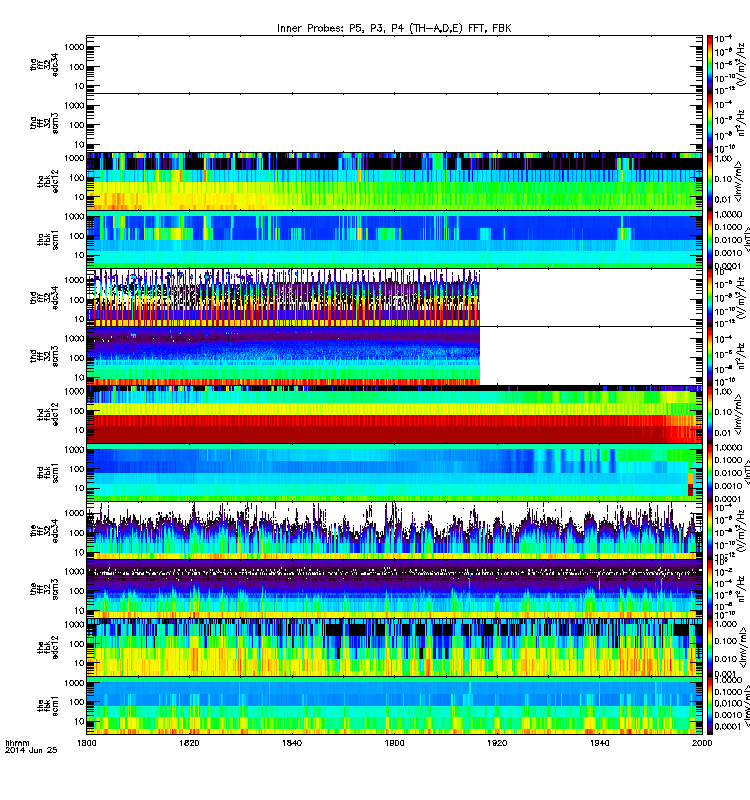Click inside the thd fff scm3 spectrogram data
This screenshot has height=800, width=750.
283,356
